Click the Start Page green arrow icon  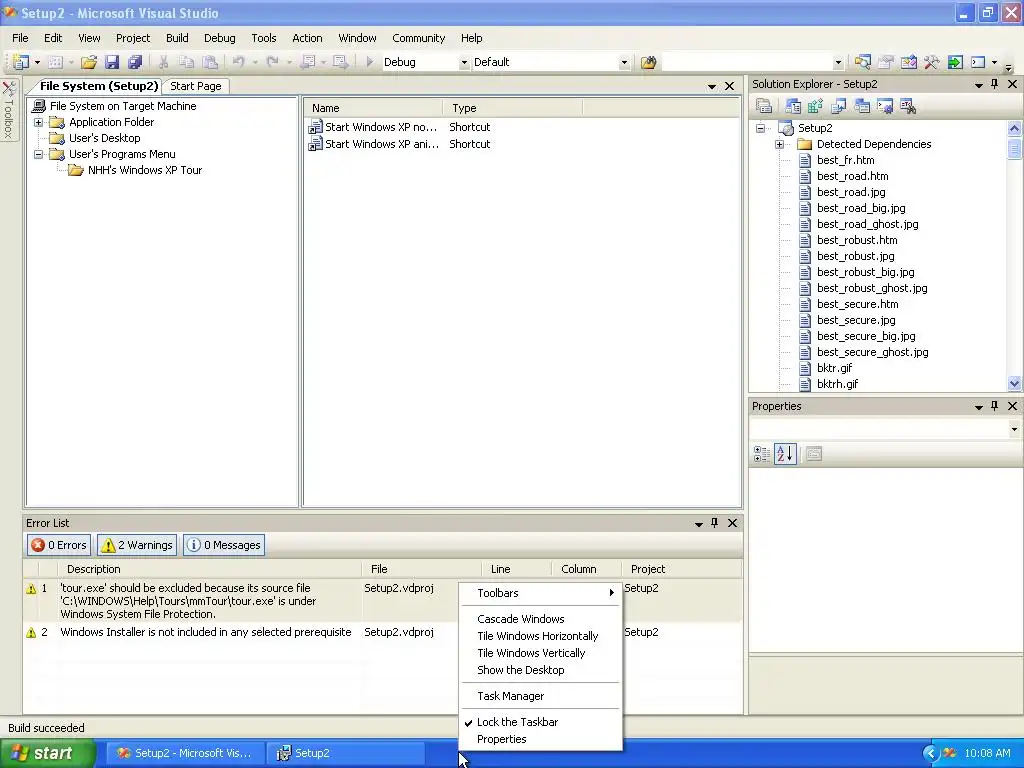tap(955, 62)
